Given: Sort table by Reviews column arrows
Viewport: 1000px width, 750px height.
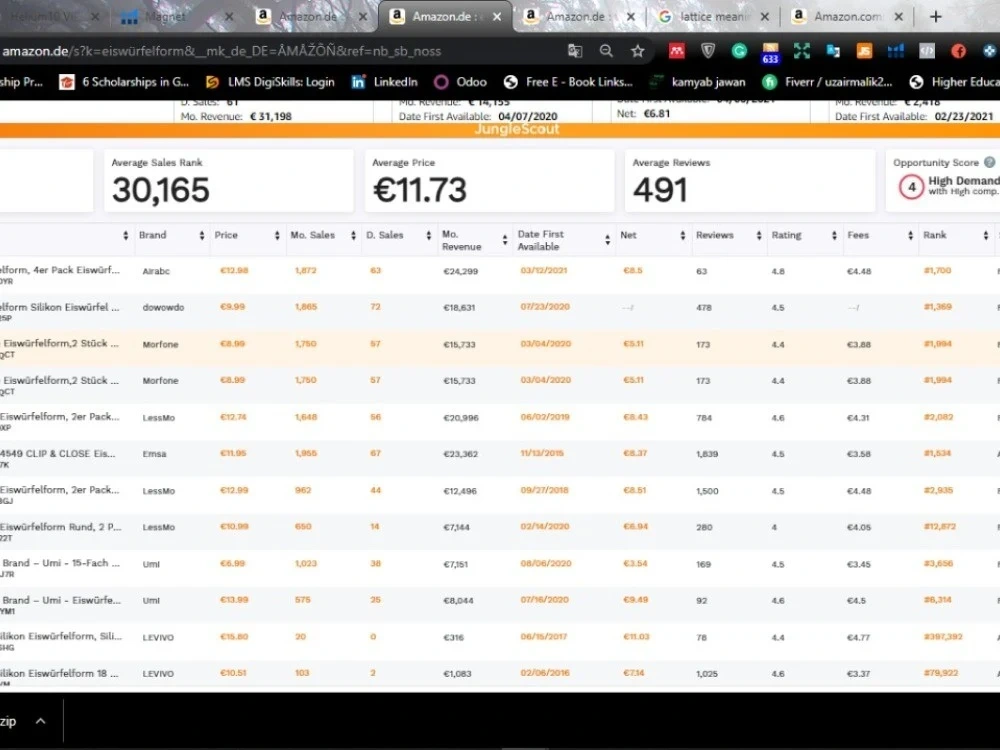Looking at the screenshot, I should pos(758,236).
